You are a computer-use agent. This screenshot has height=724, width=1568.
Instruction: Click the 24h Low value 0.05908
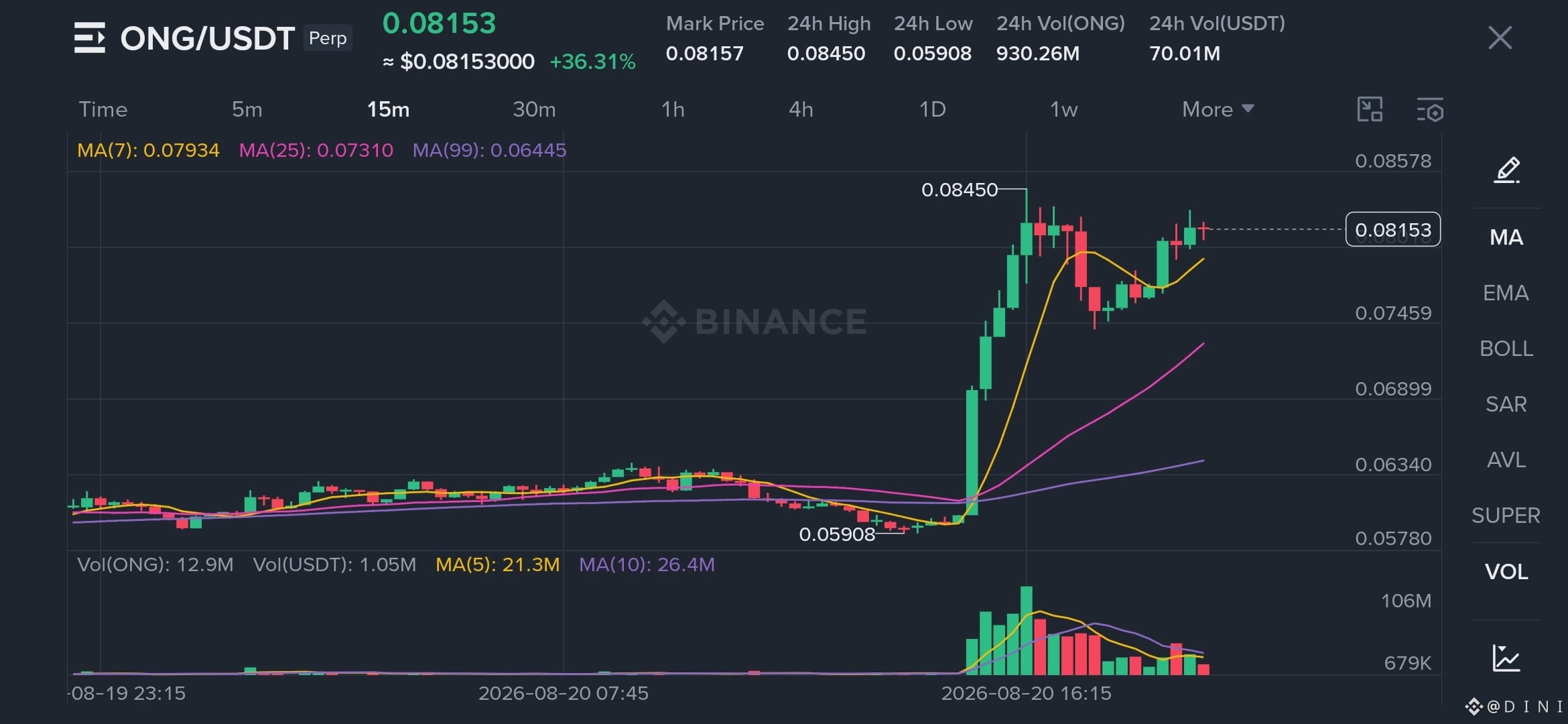click(932, 54)
